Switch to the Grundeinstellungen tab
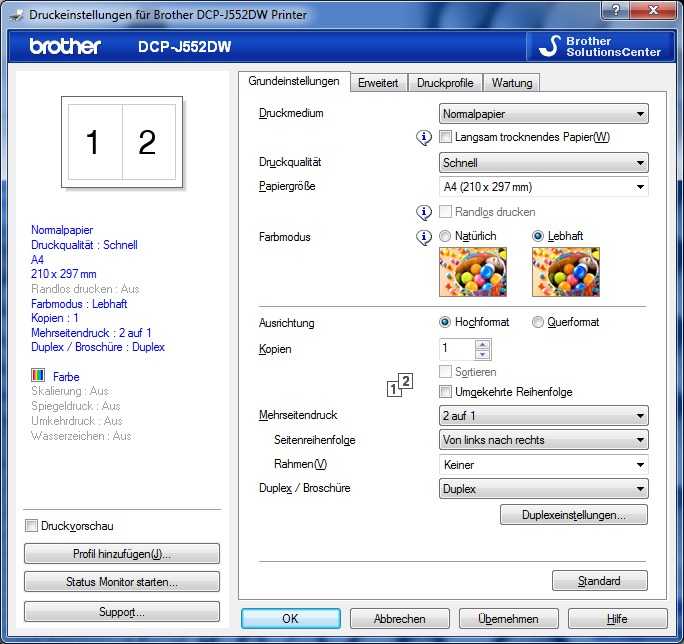Image resolution: width=684 pixels, height=644 pixels. click(294, 82)
